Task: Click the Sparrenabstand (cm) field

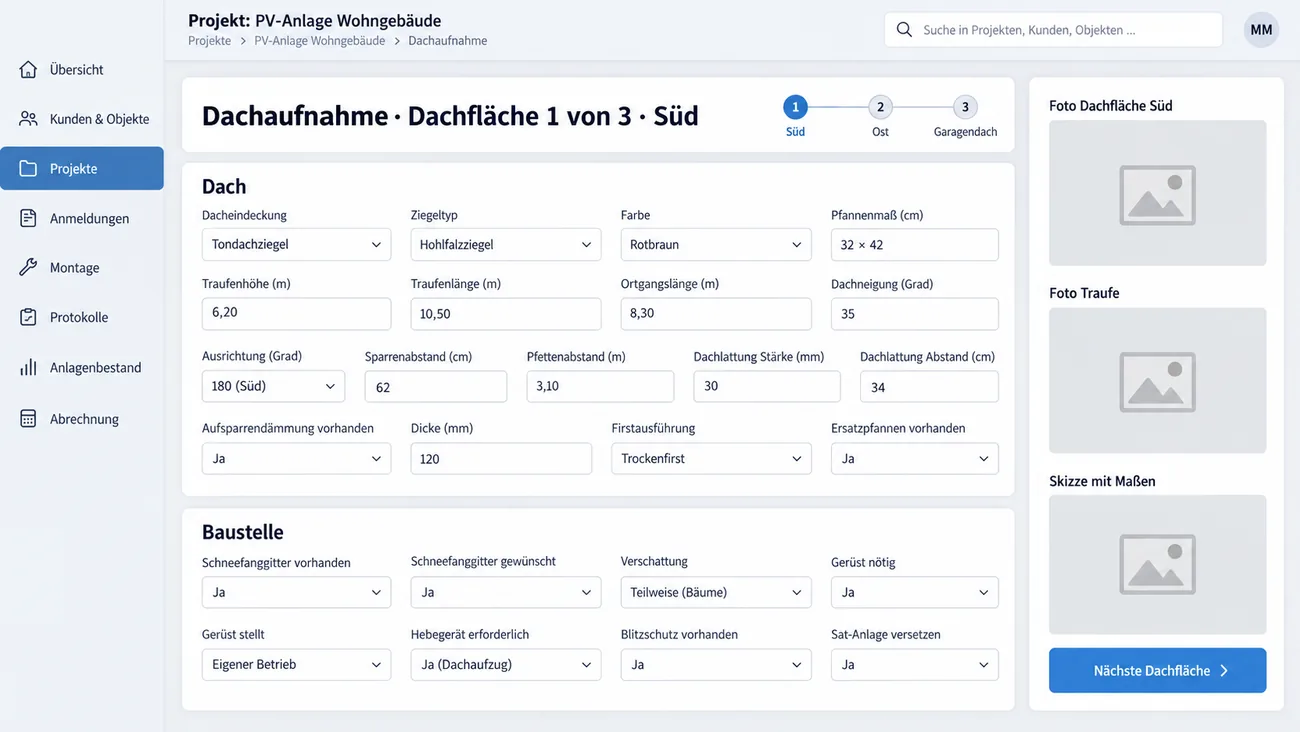Action: pyautogui.click(x=436, y=387)
